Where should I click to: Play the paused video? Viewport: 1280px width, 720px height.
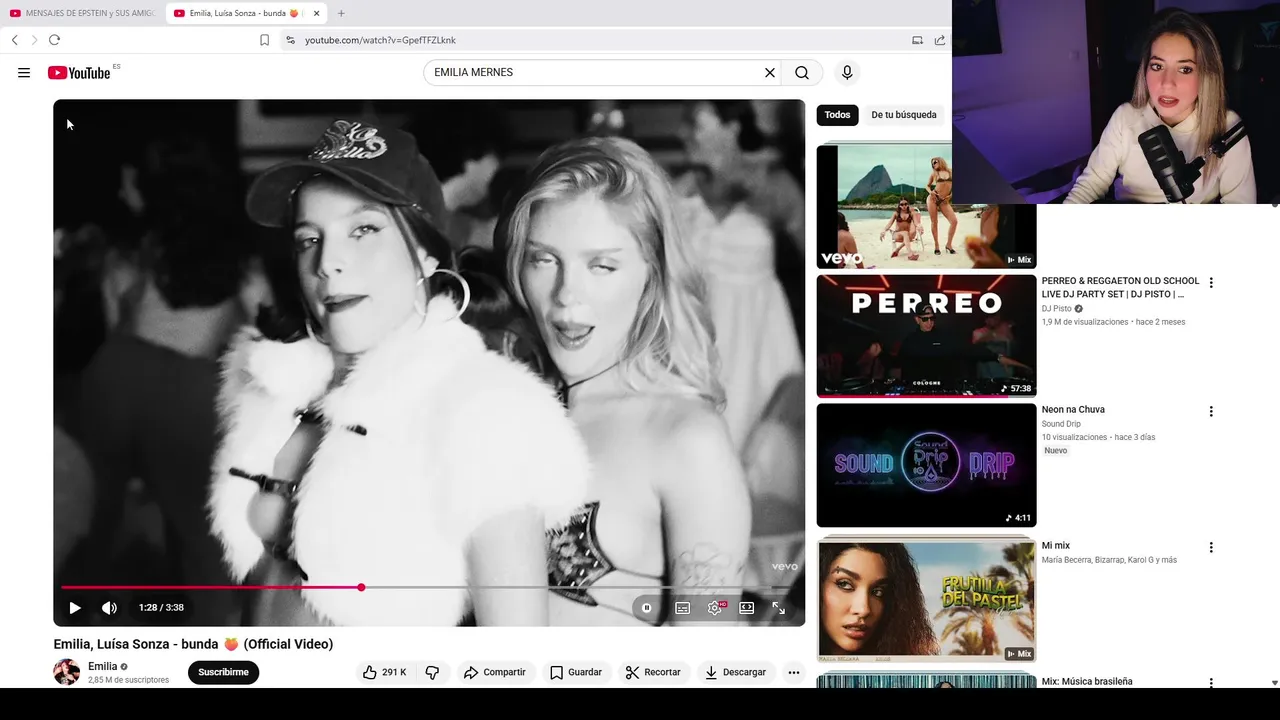(75, 607)
